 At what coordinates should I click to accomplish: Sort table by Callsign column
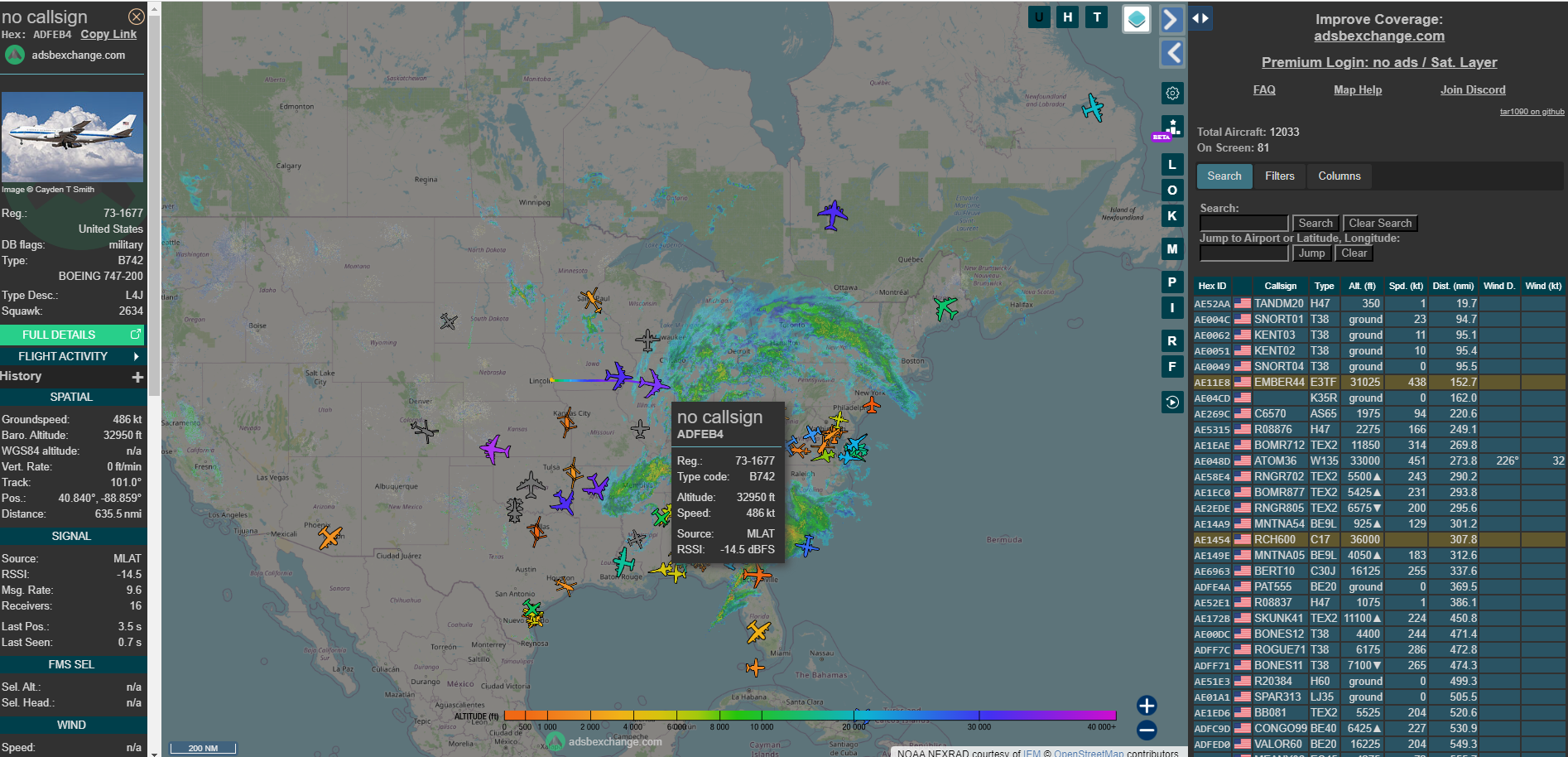1280,286
